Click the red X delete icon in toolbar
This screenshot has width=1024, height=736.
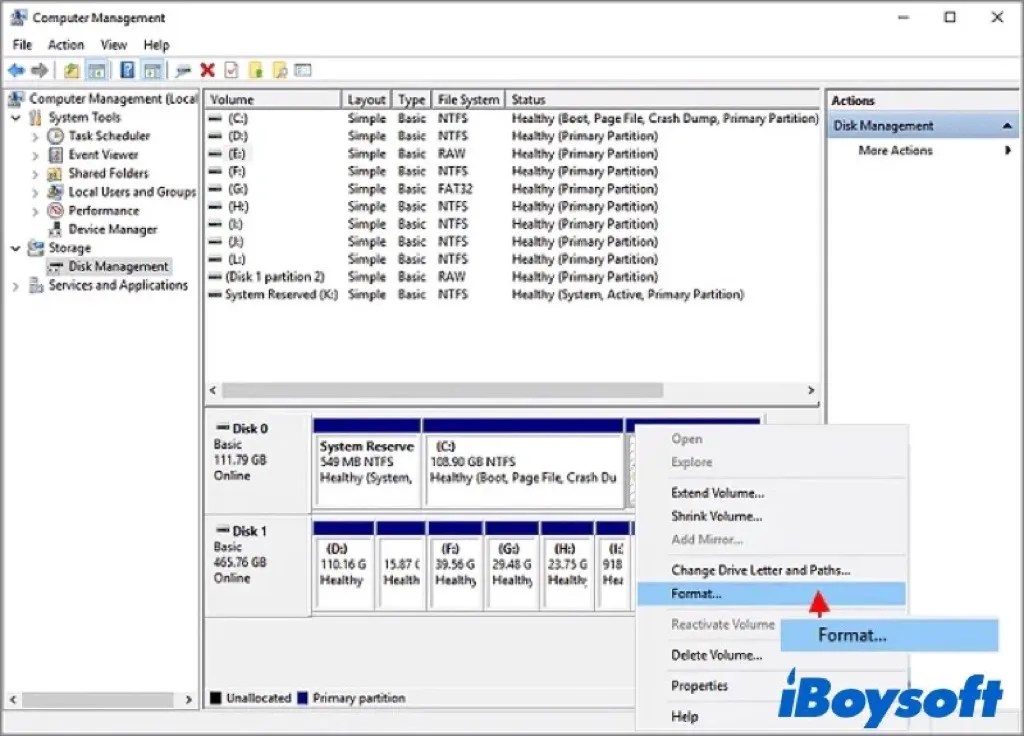(207, 69)
